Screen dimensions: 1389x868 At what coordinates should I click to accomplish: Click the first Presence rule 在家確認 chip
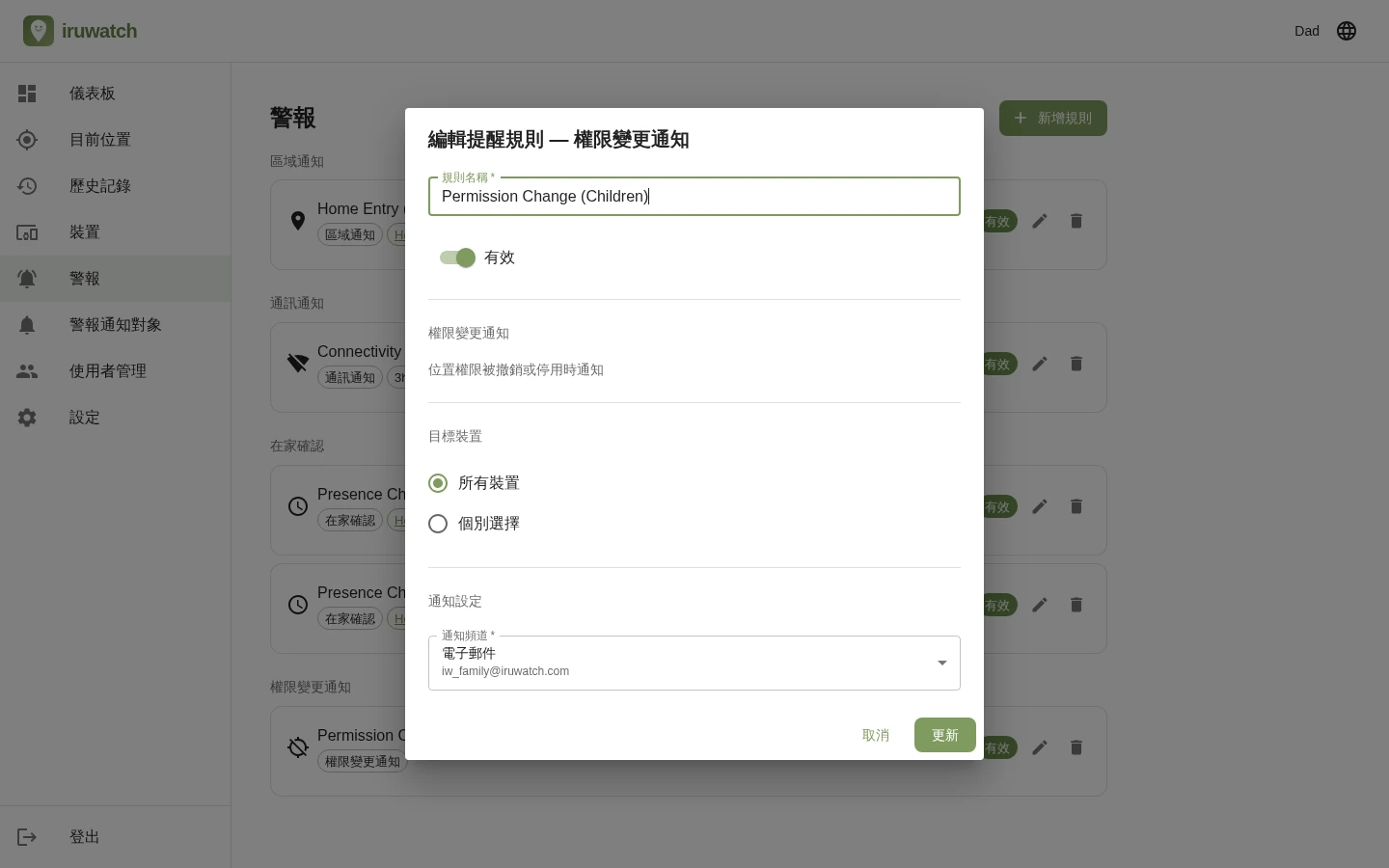pyautogui.click(x=350, y=520)
